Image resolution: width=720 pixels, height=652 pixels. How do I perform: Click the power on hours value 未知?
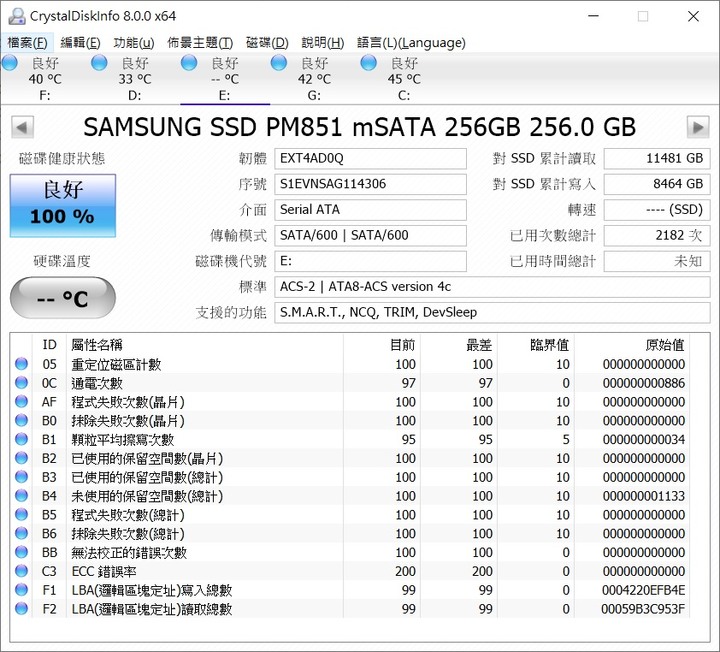pos(657,261)
